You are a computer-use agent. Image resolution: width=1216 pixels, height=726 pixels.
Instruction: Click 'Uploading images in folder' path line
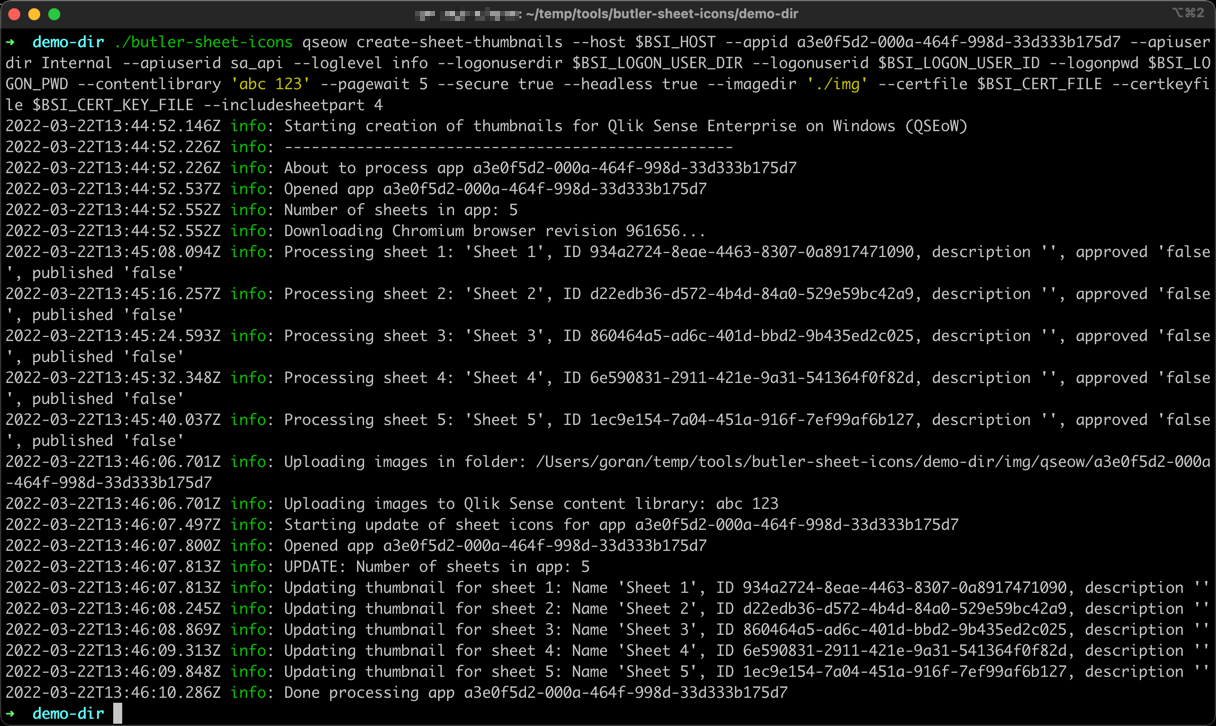608,472
